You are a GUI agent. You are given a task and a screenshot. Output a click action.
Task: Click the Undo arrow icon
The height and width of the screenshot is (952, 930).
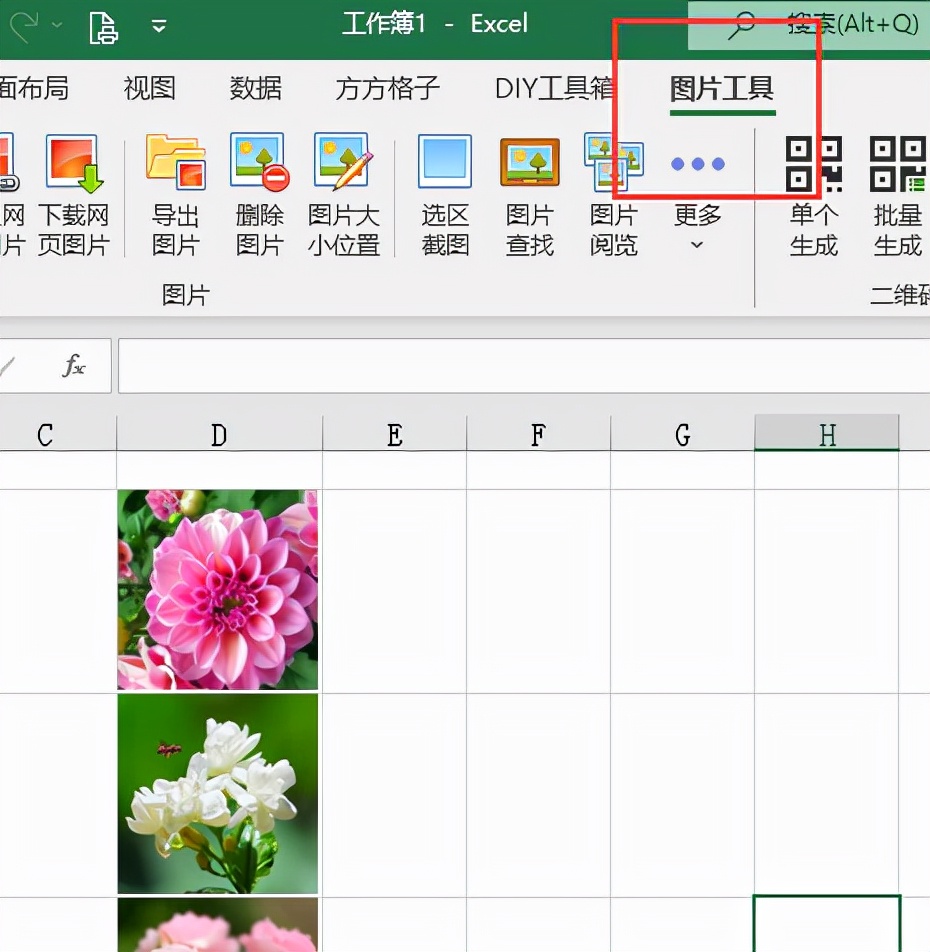click(x=25, y=23)
